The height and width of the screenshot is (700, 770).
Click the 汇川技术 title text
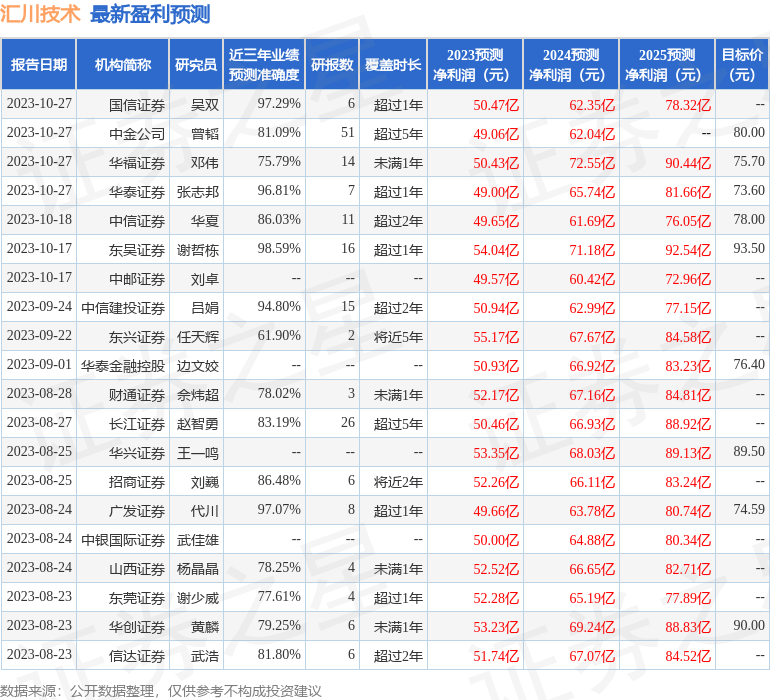pos(40,14)
